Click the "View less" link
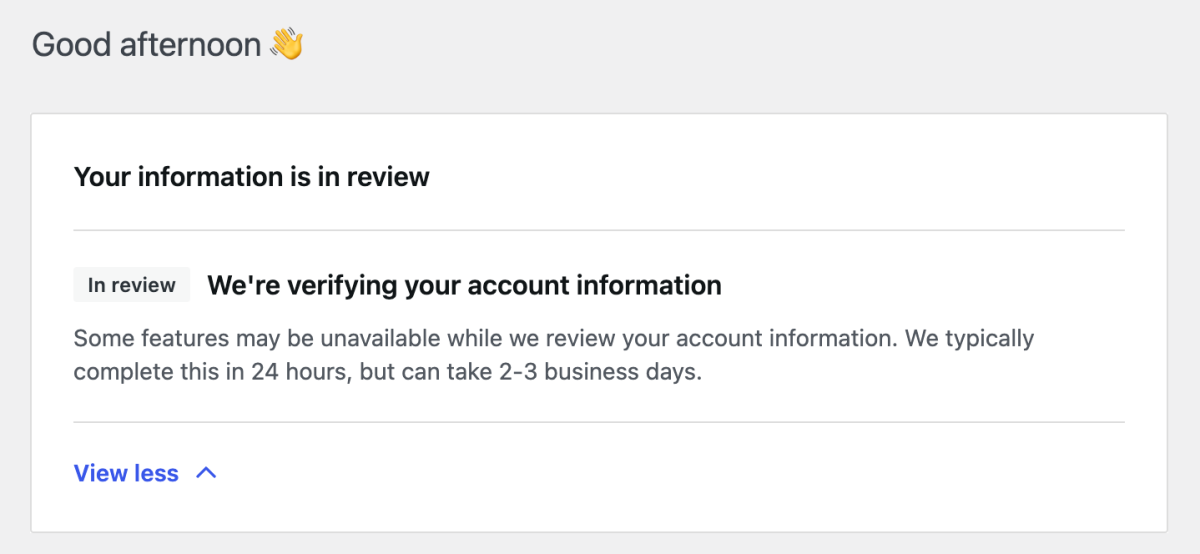This screenshot has width=1200, height=554. (126, 473)
